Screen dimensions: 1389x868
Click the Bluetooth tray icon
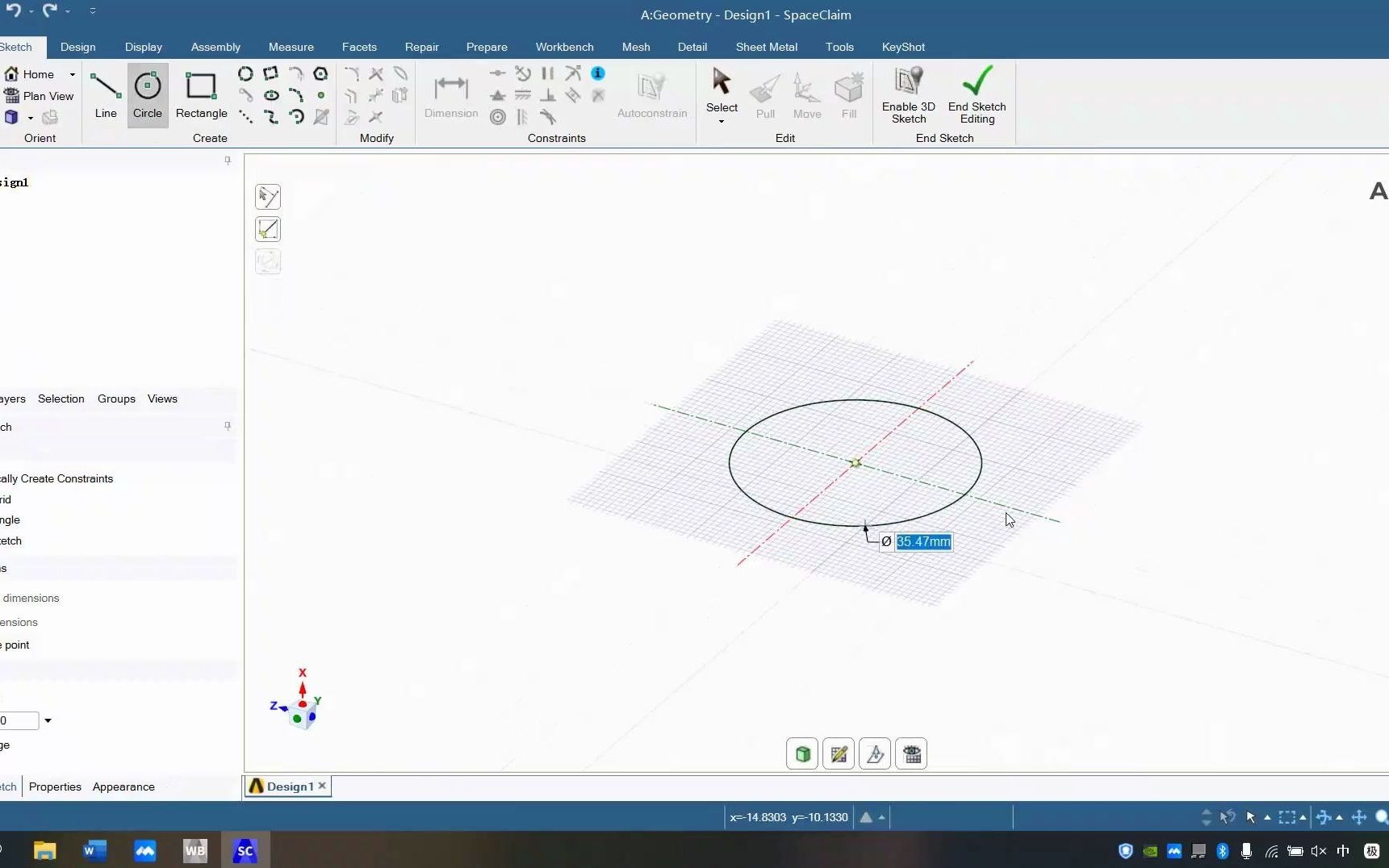1222,850
